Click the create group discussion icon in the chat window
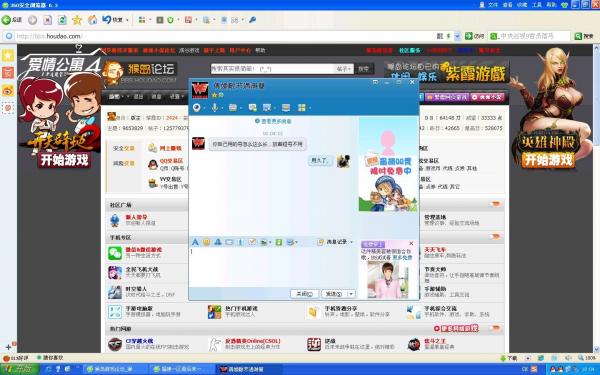This screenshot has width=600, height=375. coord(252,108)
